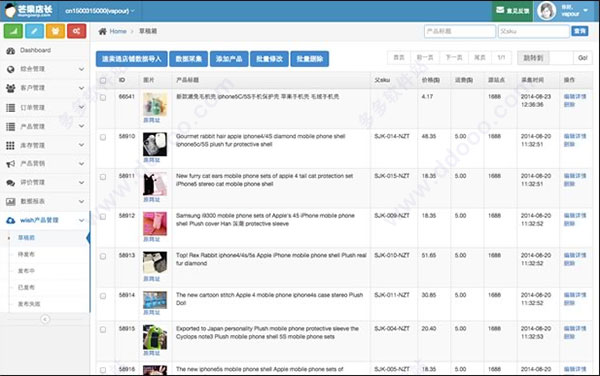Click the blue pencil shortcut button

click(34, 31)
